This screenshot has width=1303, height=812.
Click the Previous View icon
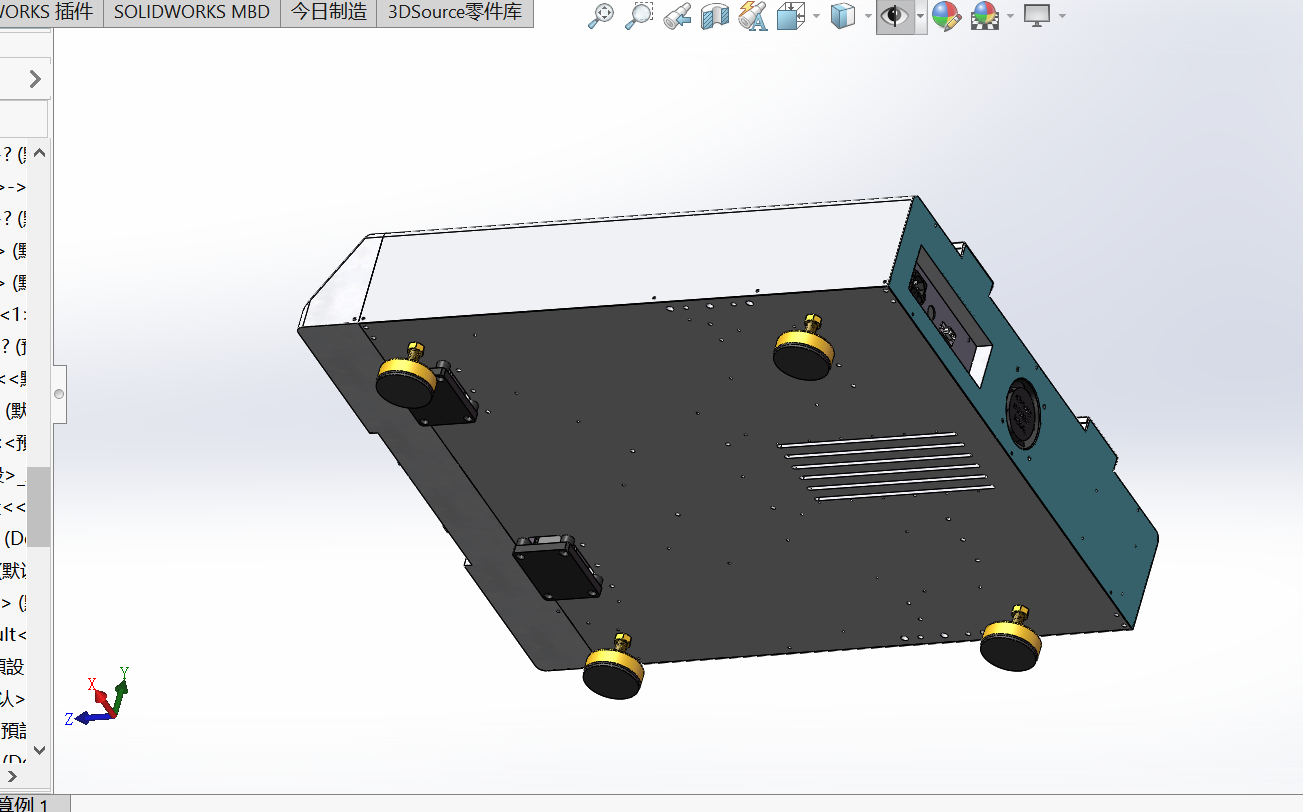point(677,16)
